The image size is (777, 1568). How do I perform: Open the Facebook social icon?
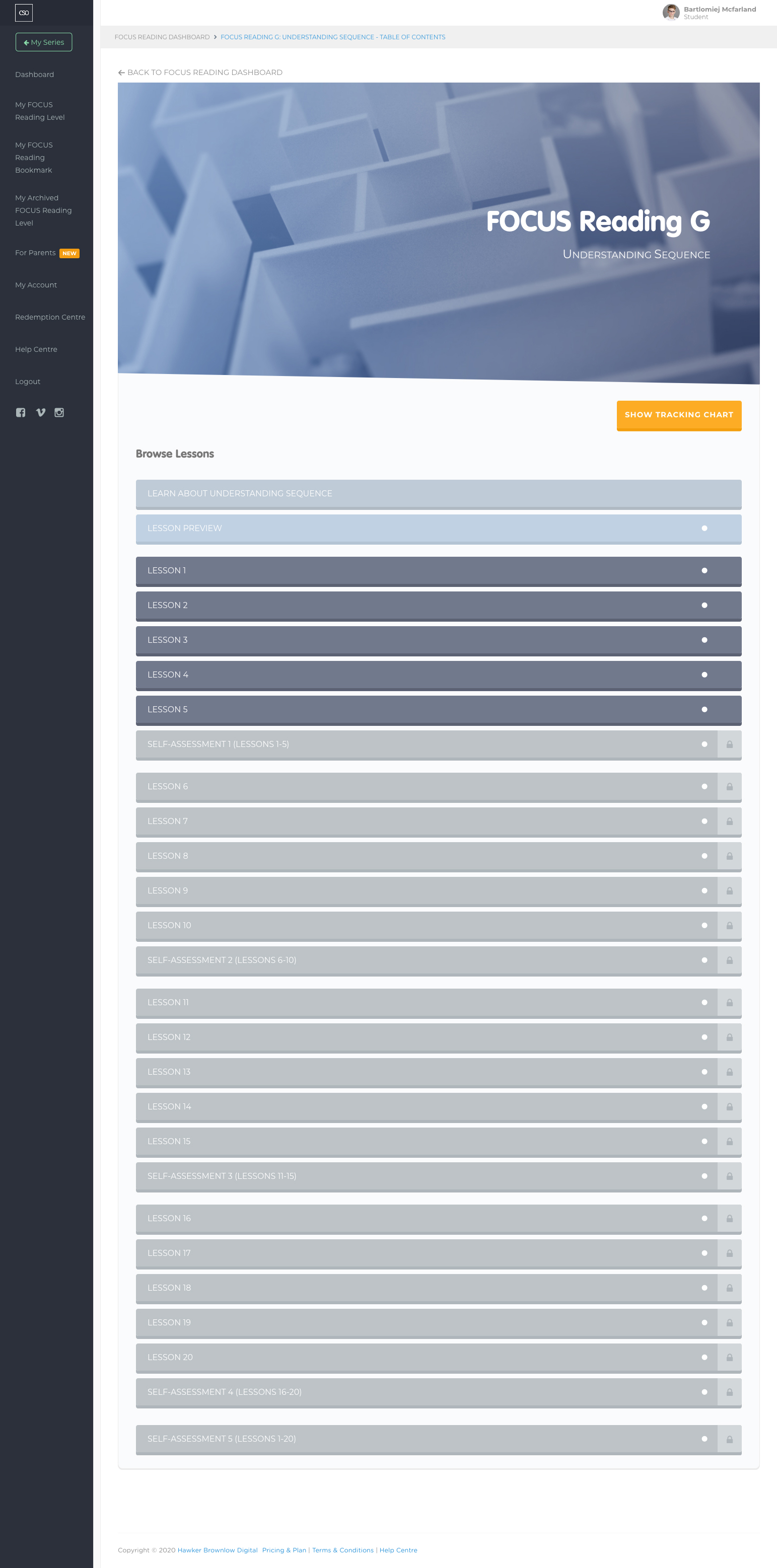coord(21,412)
